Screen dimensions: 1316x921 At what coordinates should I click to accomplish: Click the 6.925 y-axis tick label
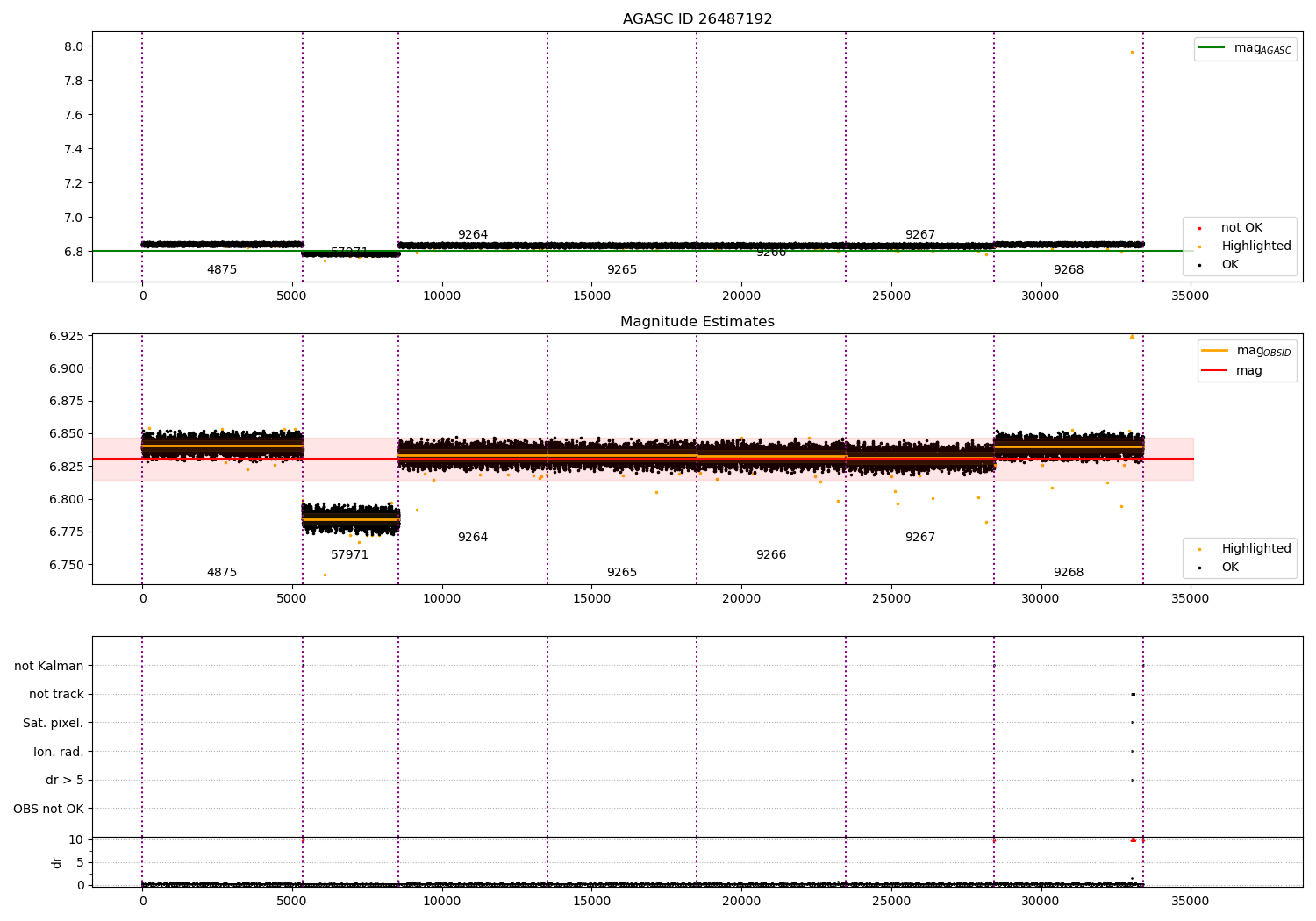click(x=66, y=337)
